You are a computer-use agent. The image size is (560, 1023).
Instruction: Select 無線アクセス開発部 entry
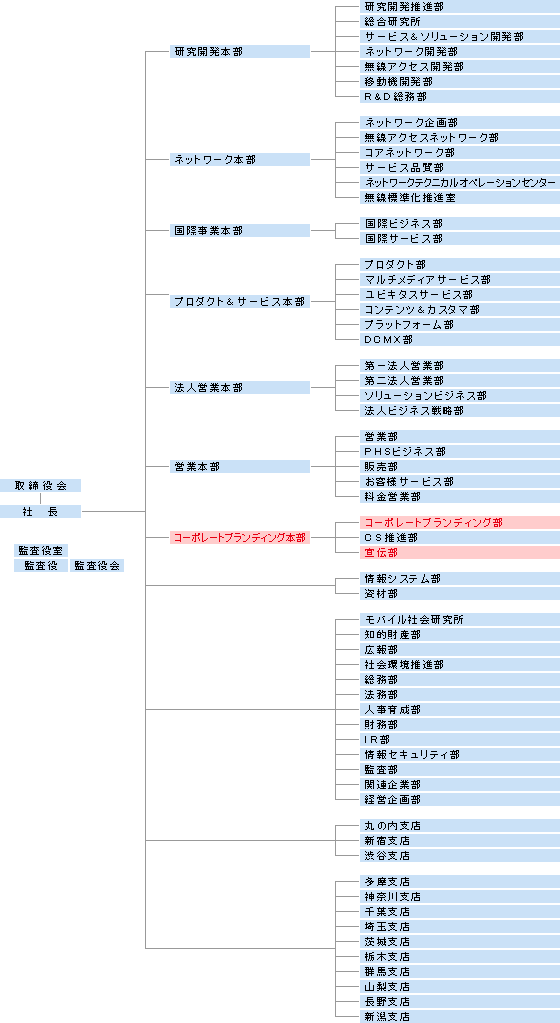[x=460, y=67]
